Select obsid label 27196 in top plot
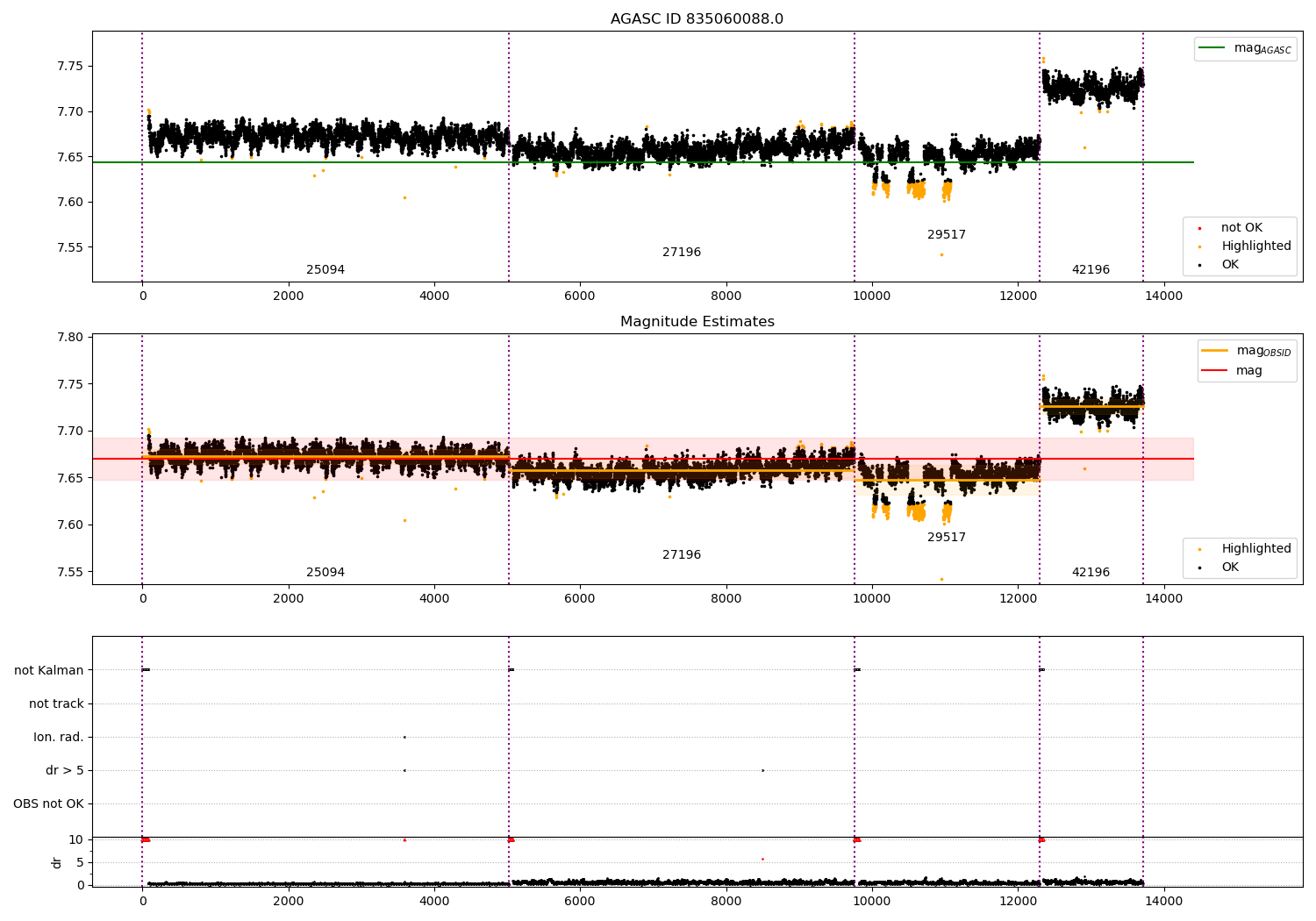 click(682, 253)
